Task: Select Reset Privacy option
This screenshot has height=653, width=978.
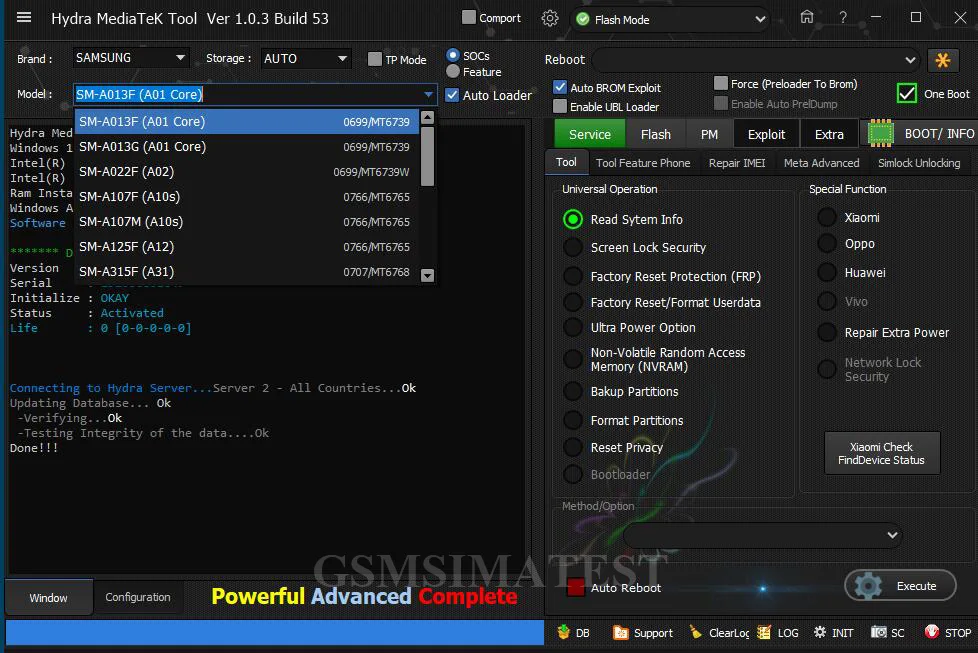Action: pyautogui.click(x=573, y=447)
